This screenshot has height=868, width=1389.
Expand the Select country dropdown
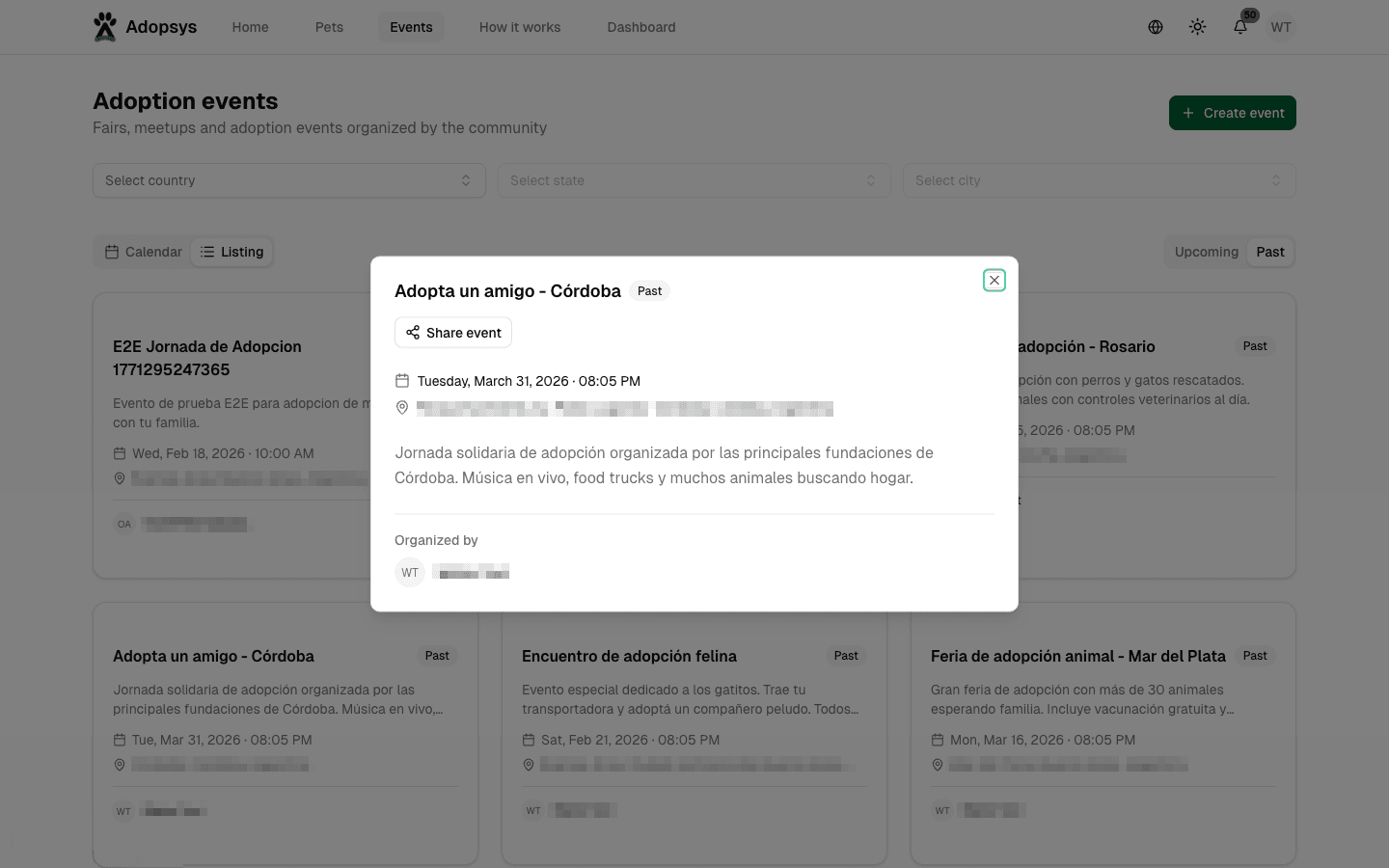tap(288, 180)
